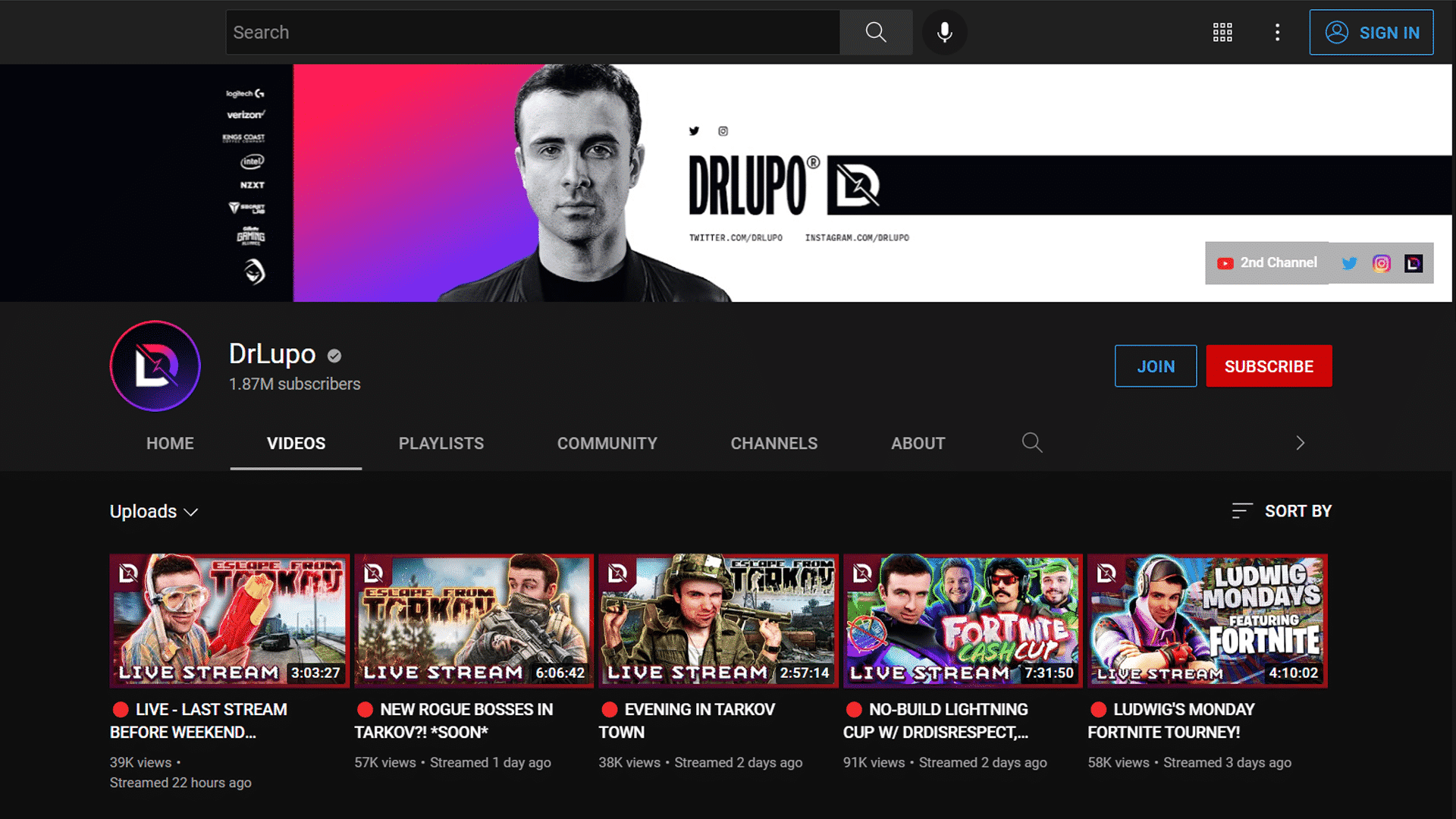Click the 3:03:27 duration badge
Screen dimensions: 1456x819
[x=315, y=673]
